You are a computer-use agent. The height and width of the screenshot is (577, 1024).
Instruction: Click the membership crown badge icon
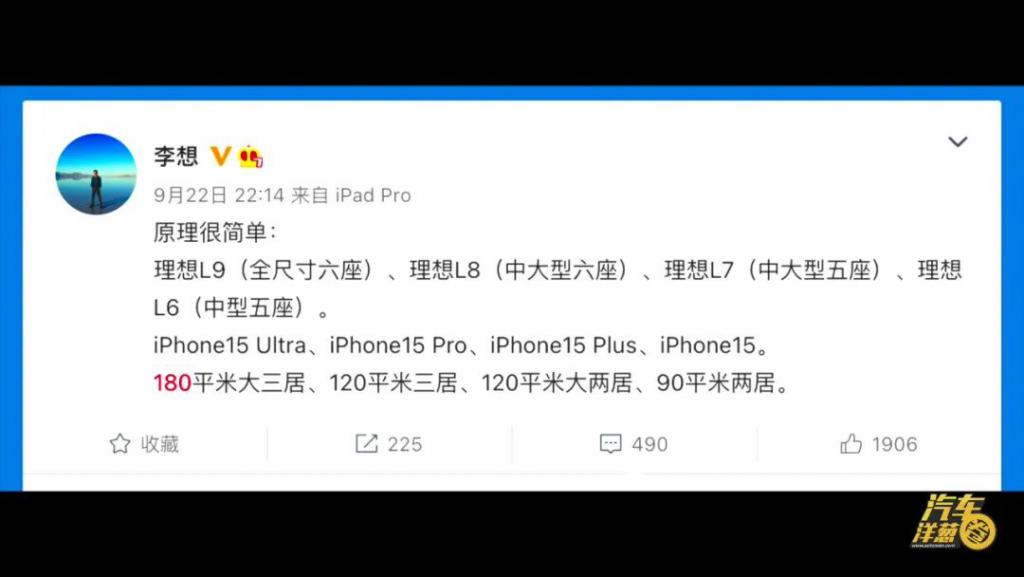tap(251, 157)
